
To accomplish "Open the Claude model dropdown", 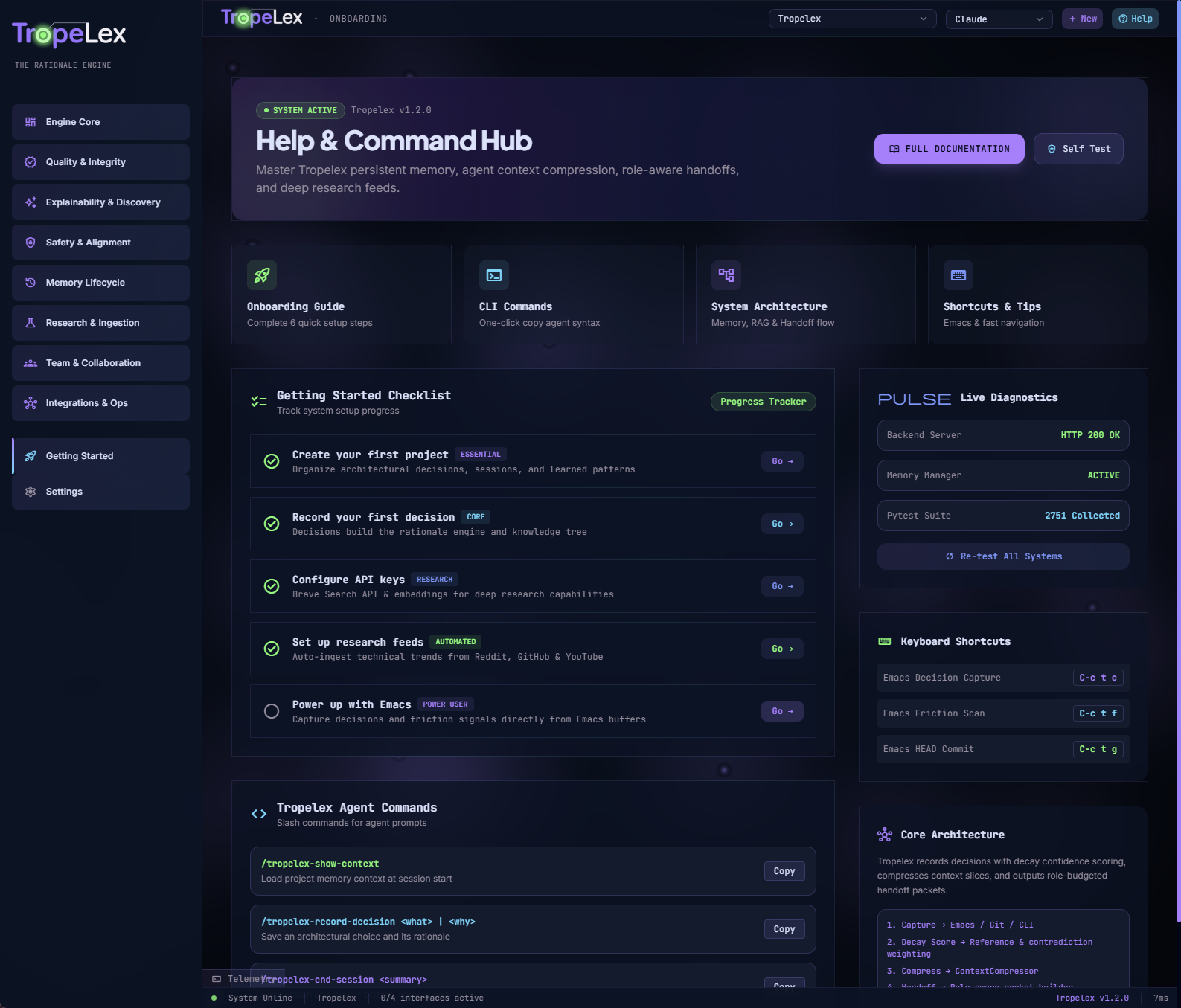I will point(999,19).
